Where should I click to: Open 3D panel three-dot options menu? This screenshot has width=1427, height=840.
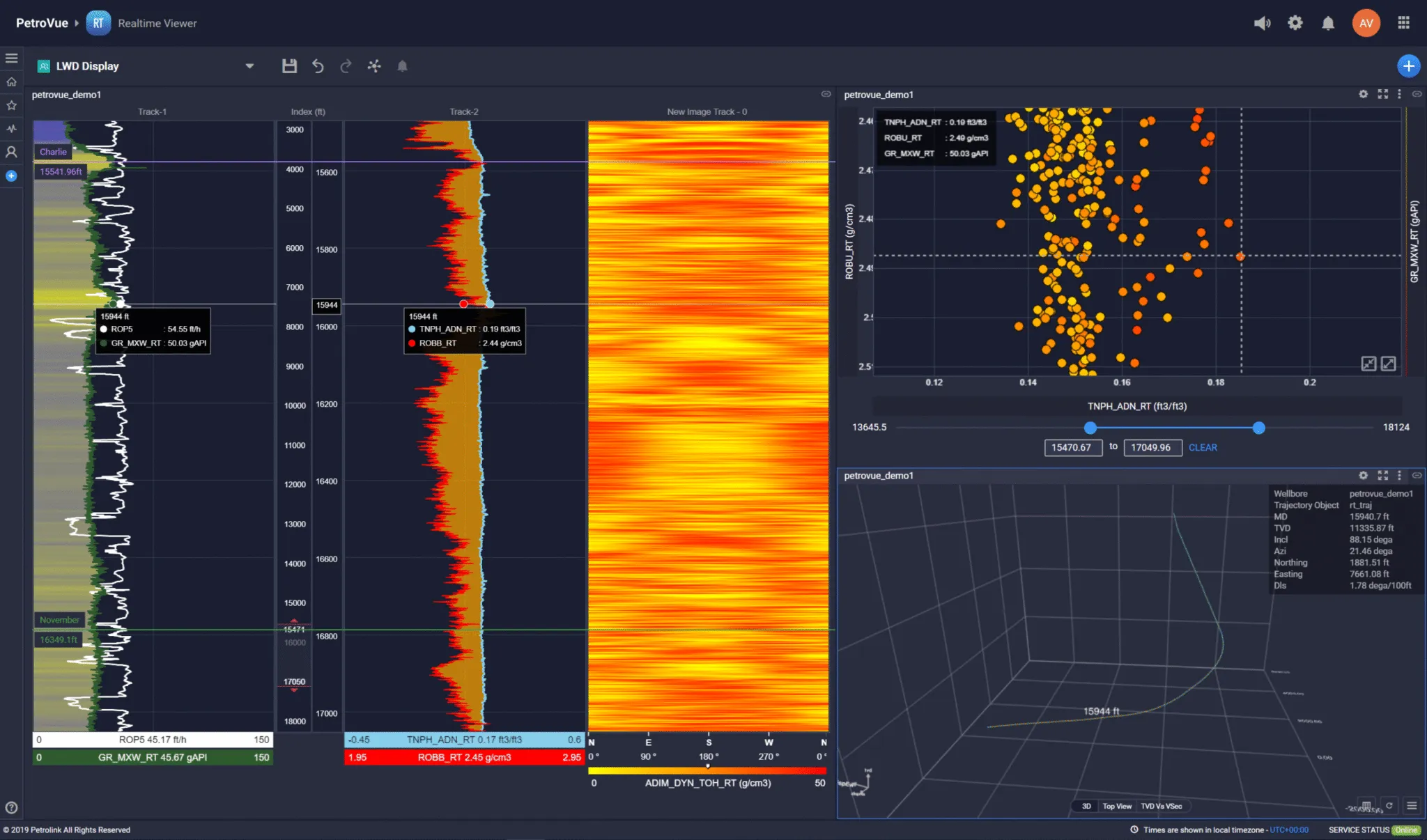click(1399, 475)
